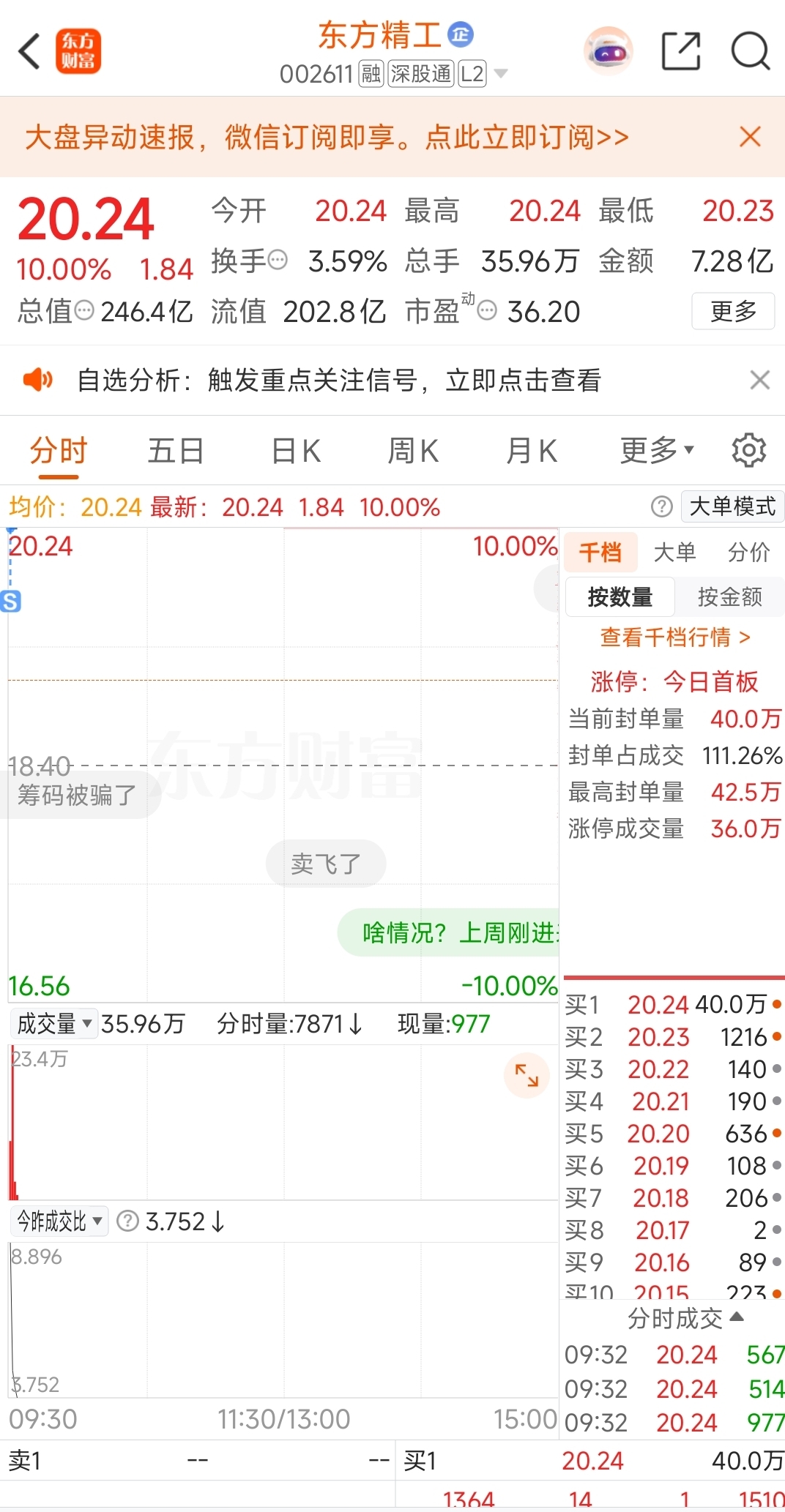Tap the 深股通 tag
This screenshot has width=785, height=1512.
click(421, 74)
